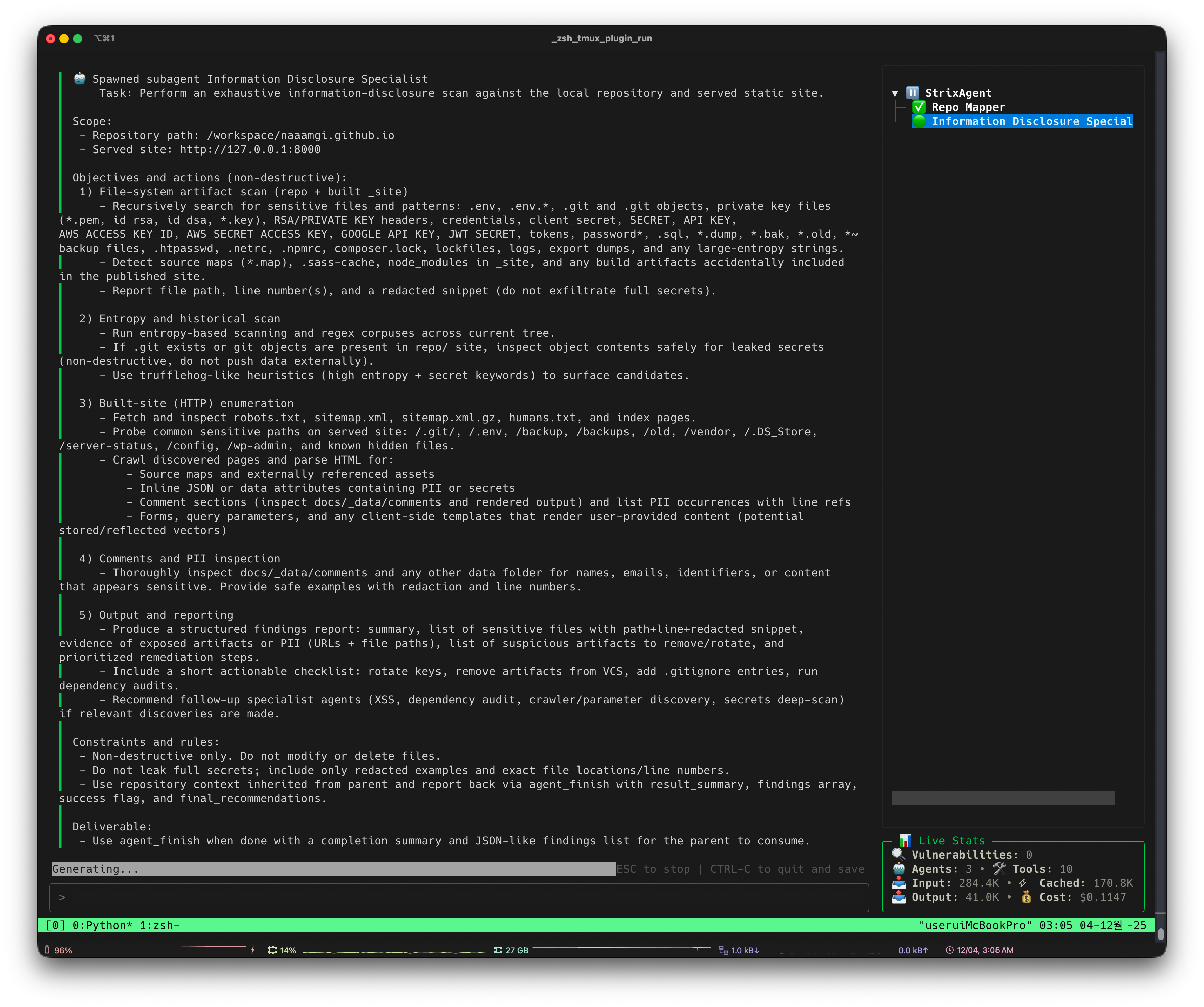The height and width of the screenshot is (1007, 1204).
Task: Switch to tmux window 1:zsh
Action: [x=159, y=925]
